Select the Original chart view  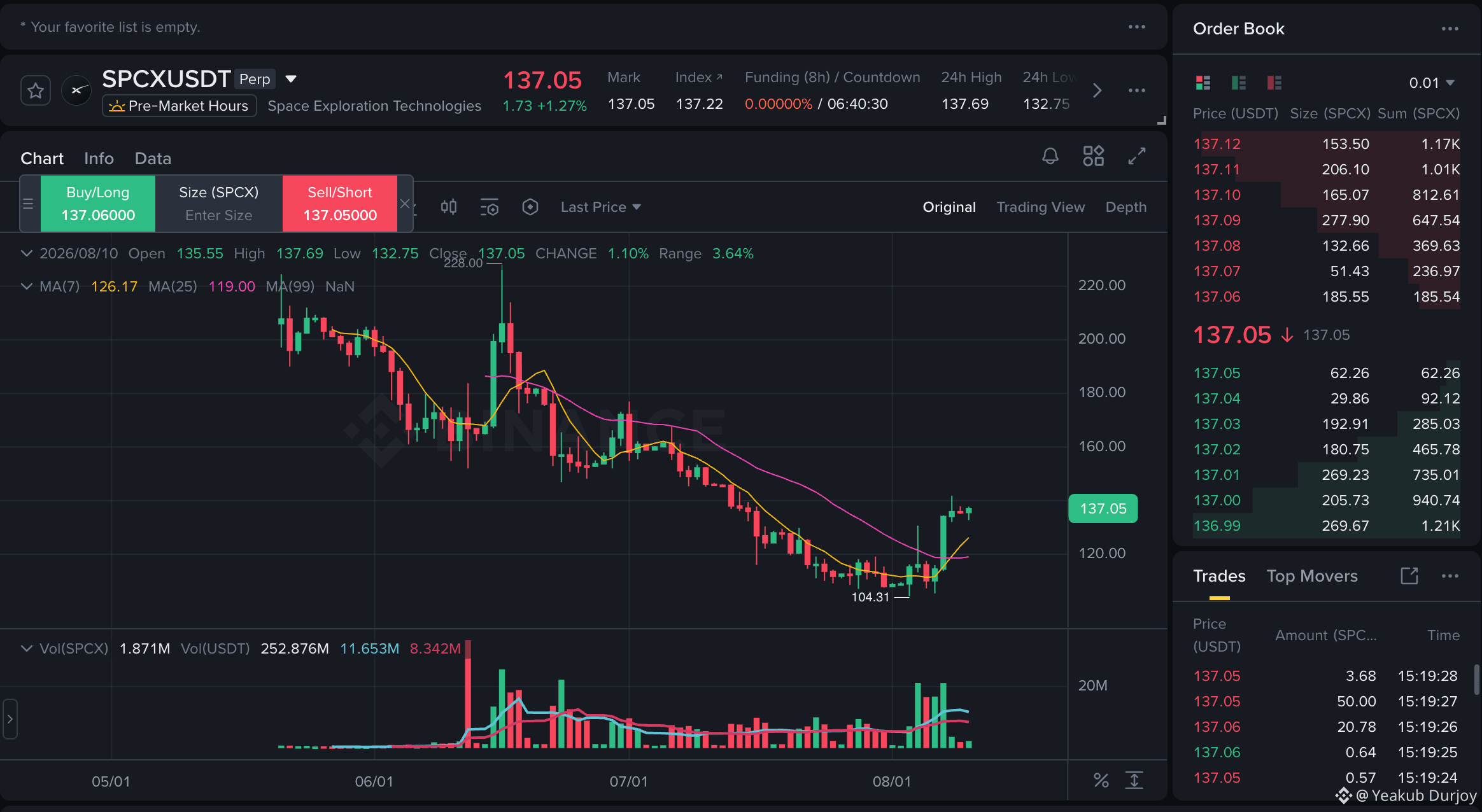[x=949, y=207]
